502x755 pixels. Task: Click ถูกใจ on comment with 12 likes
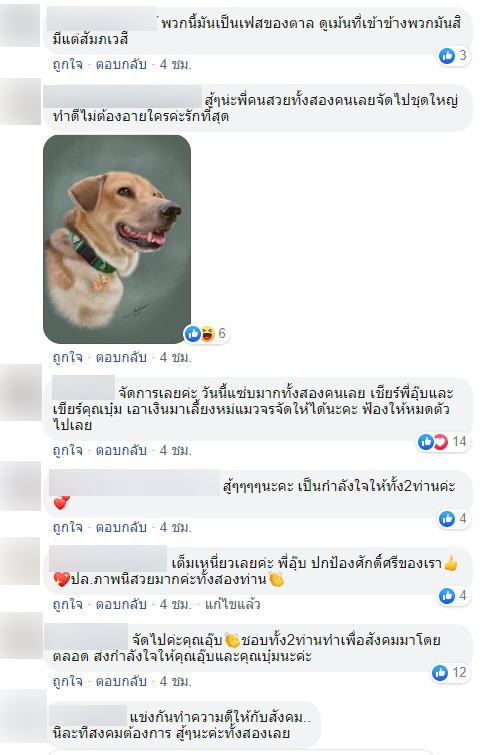tap(67, 681)
